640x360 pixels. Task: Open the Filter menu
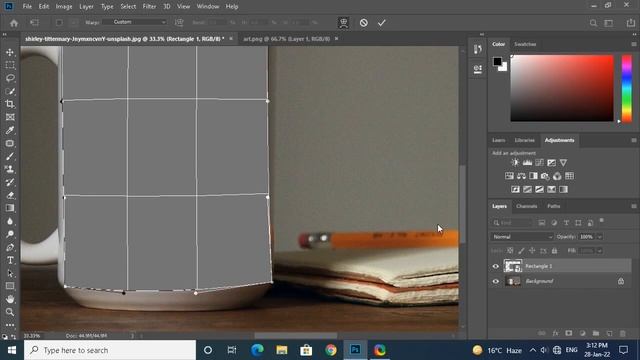coord(149,7)
